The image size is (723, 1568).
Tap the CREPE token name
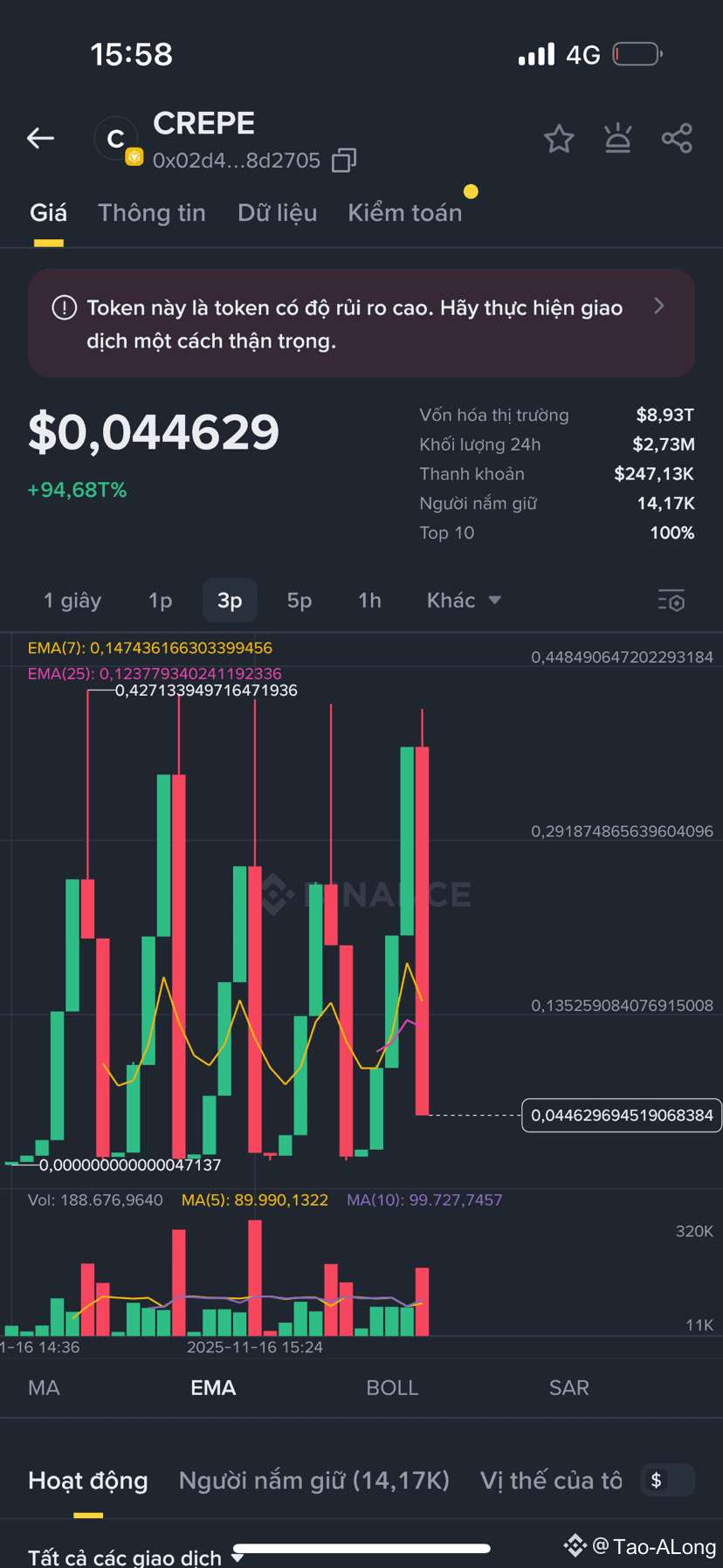[x=204, y=124]
